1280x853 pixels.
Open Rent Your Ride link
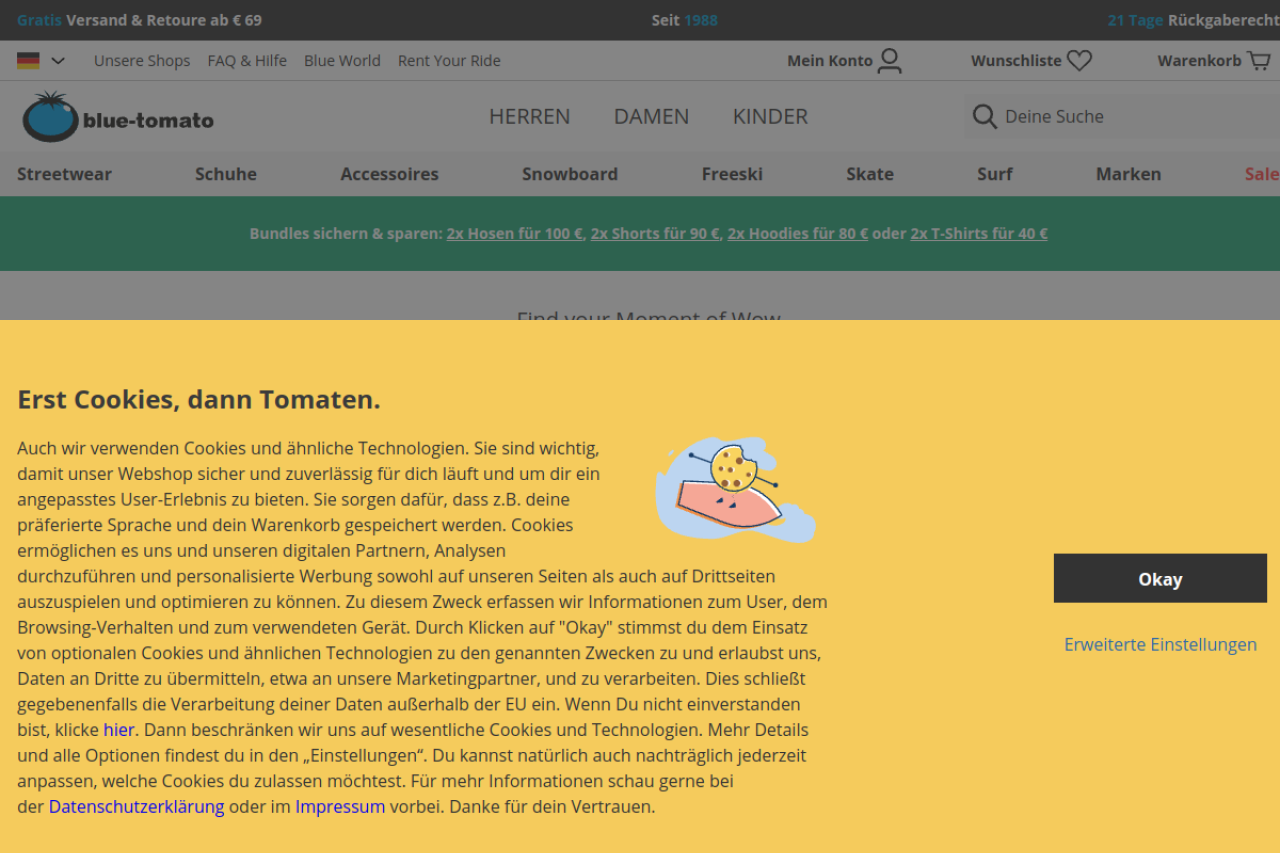(449, 61)
